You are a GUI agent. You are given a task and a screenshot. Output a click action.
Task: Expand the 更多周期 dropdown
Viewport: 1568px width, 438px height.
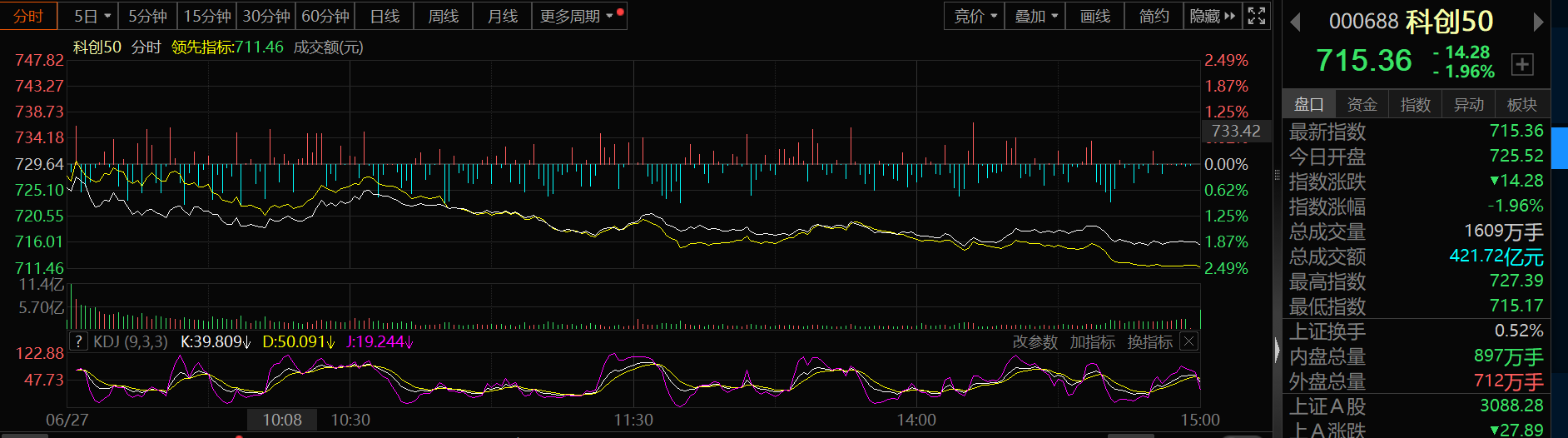579,16
